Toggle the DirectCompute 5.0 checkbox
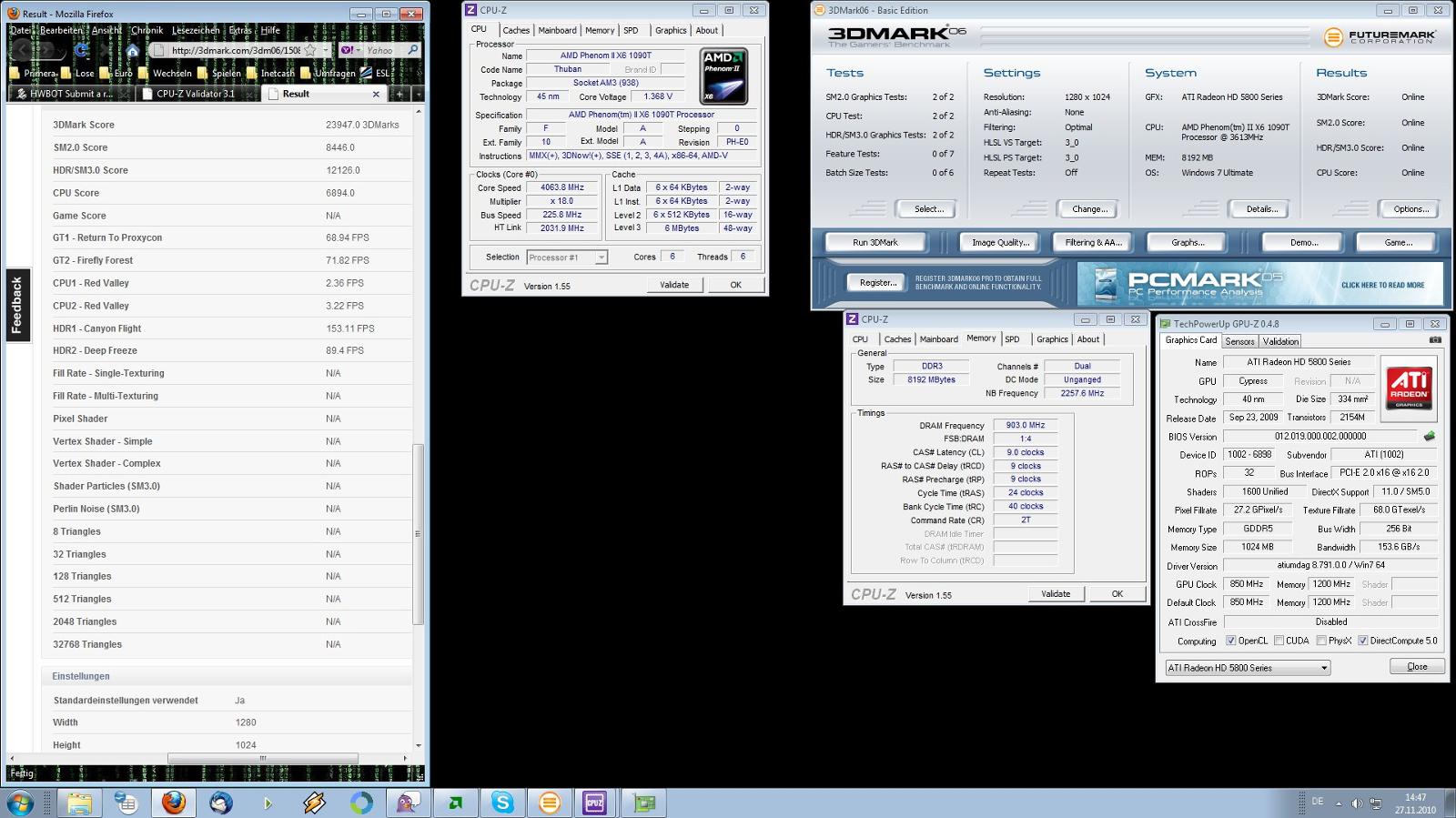This screenshot has height=818, width=1456. (1362, 641)
